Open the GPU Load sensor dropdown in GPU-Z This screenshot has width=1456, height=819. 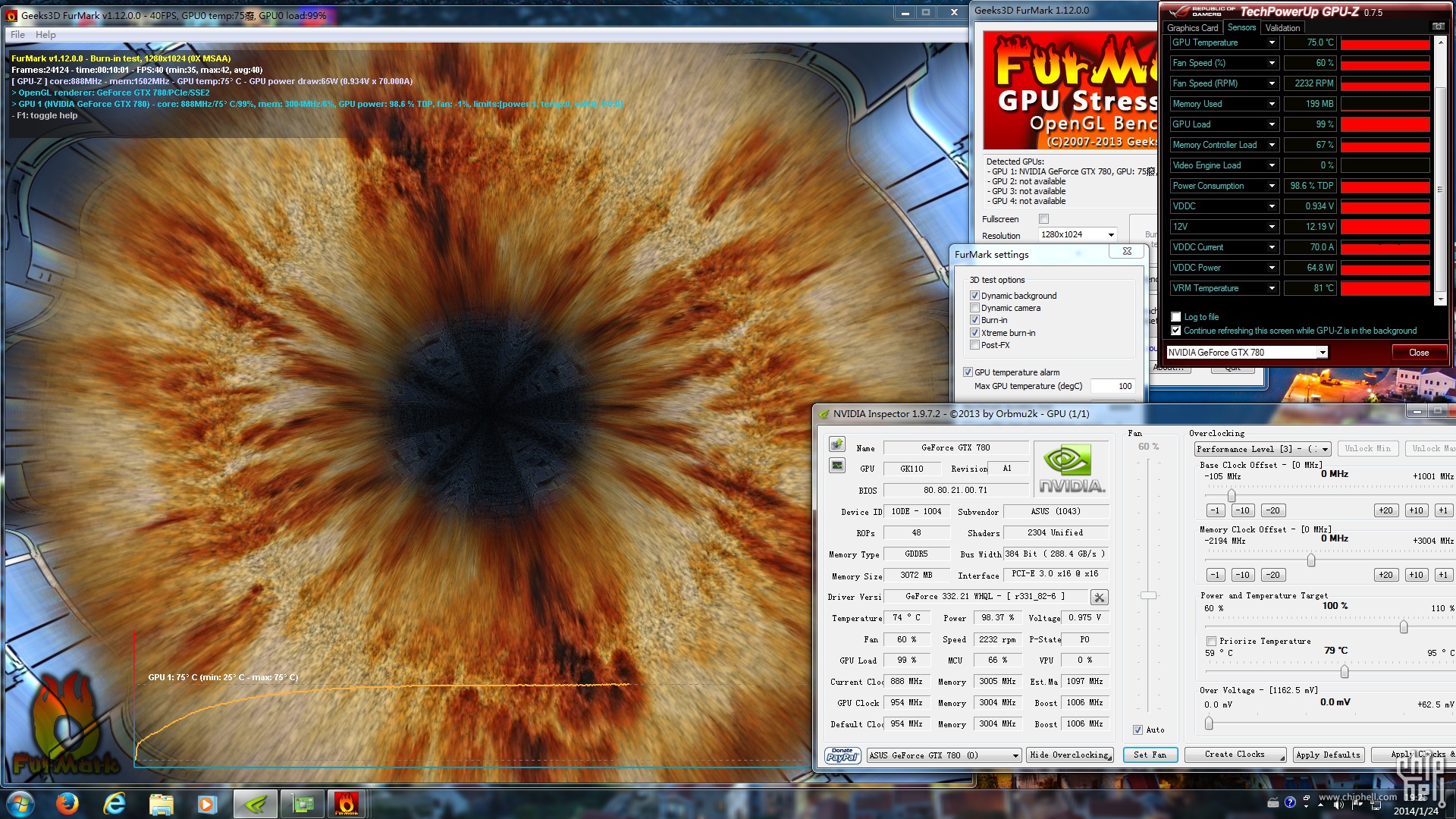tap(1272, 124)
